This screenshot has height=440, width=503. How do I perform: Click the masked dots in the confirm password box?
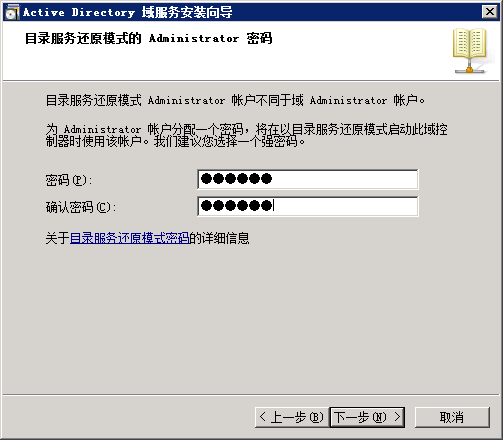click(x=236, y=206)
